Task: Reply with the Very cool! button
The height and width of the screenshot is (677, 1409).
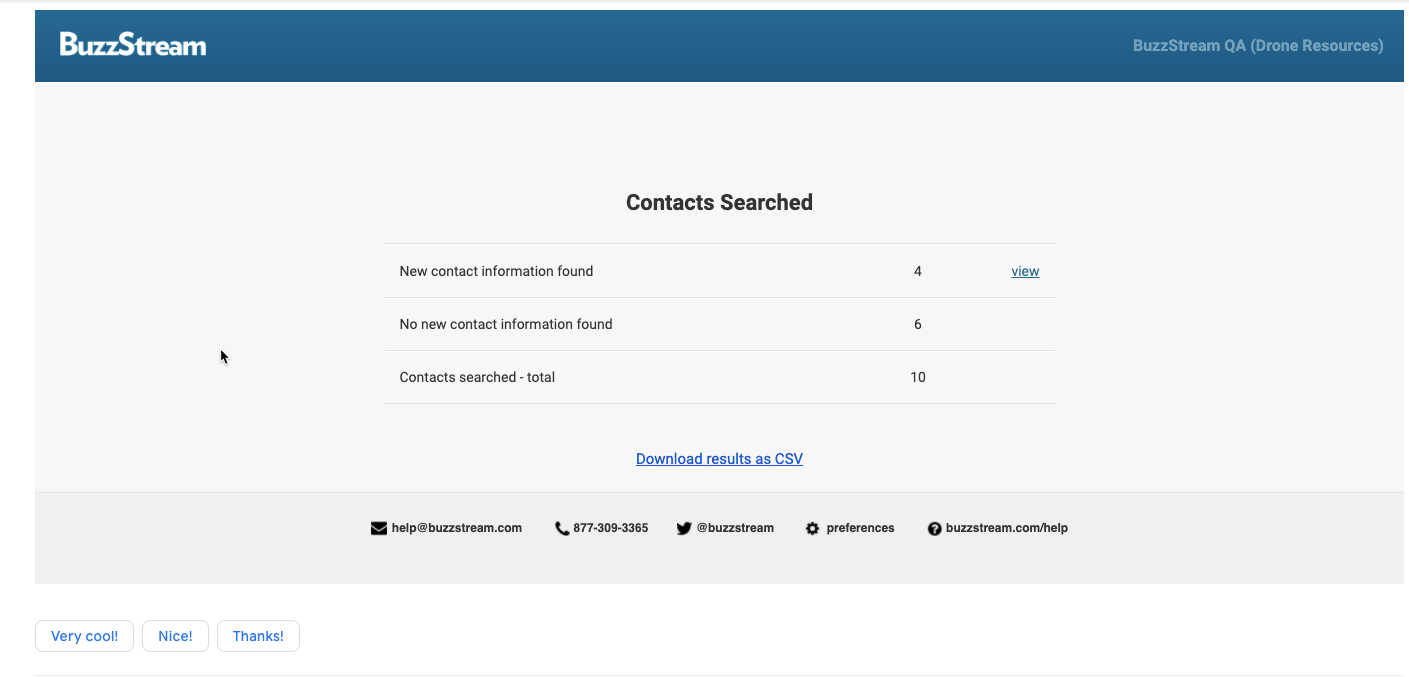Action: pyautogui.click(x=85, y=636)
